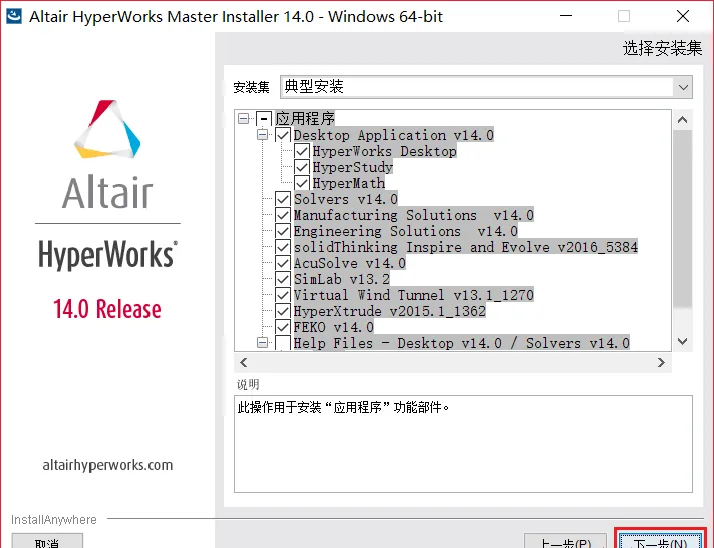Uncheck Engineering Solutions v14.0 checkbox
Image resolution: width=714 pixels, height=548 pixels.
(x=283, y=230)
